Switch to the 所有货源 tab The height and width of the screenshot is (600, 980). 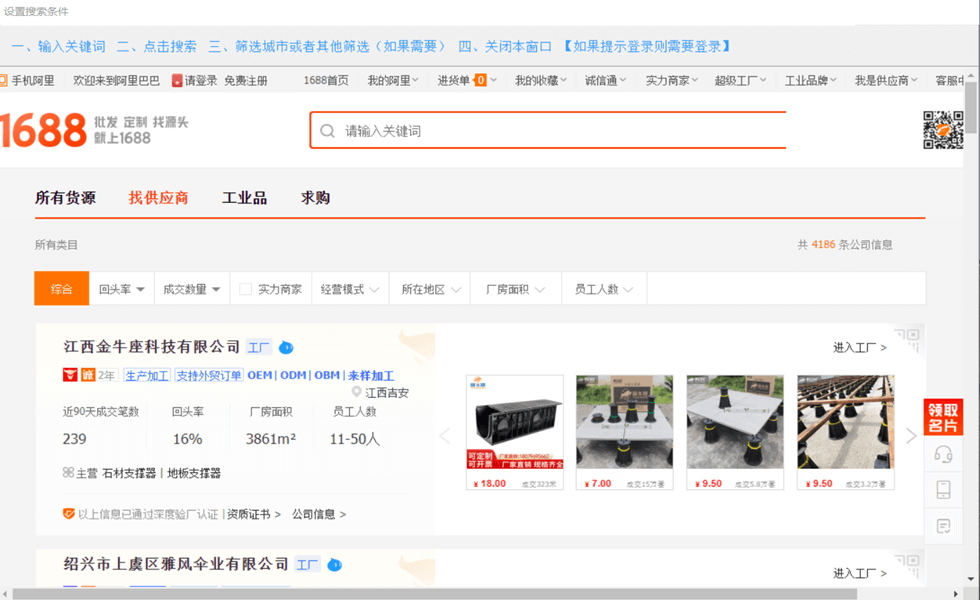point(65,198)
